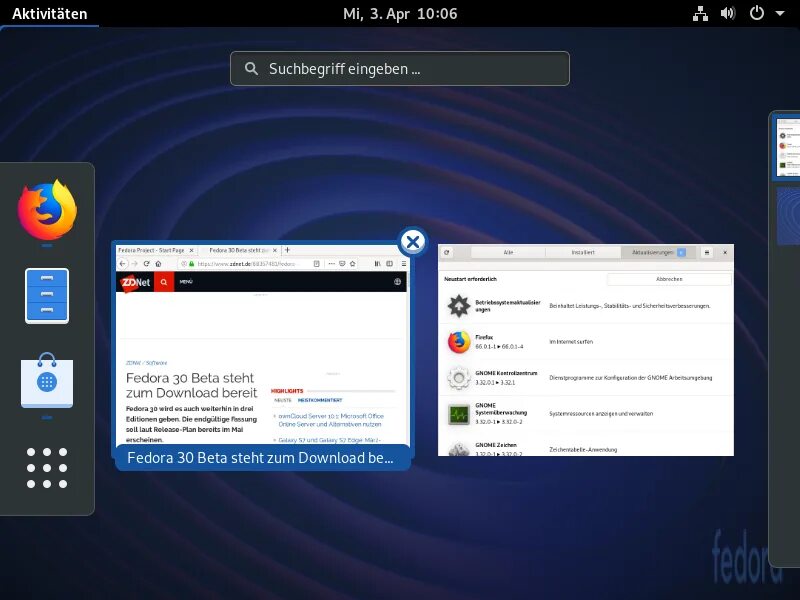The width and height of the screenshot is (800, 600).
Task: Click the Software breadcrumb link
Action: click(x=156, y=363)
